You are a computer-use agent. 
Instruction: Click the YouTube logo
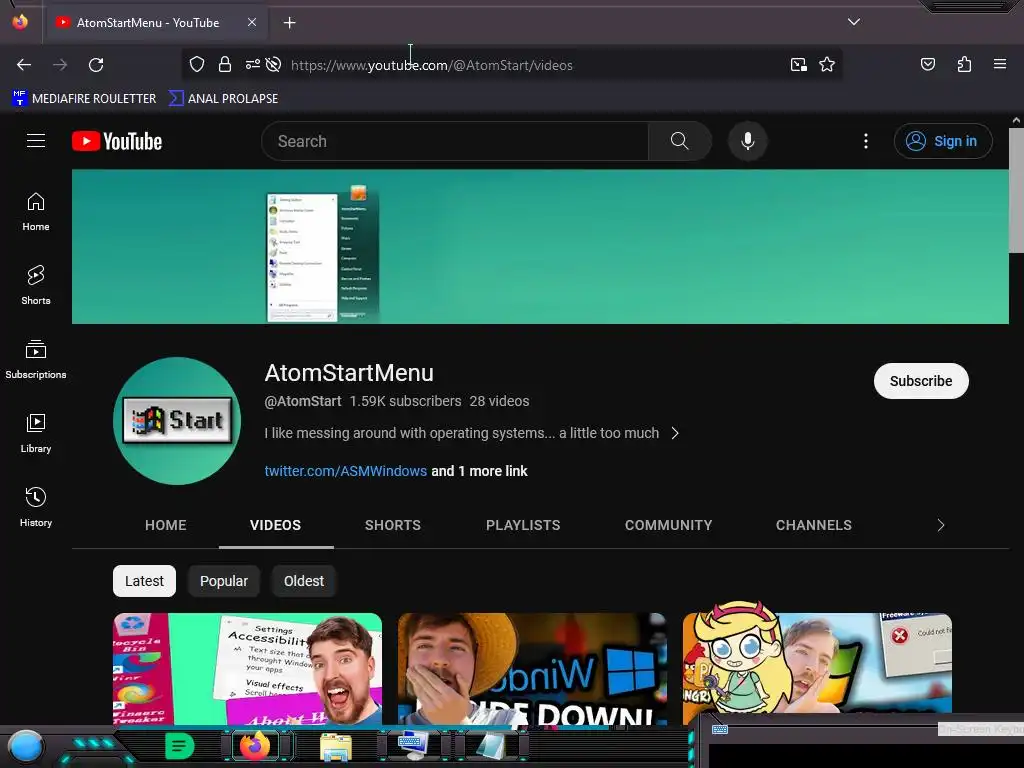117,141
